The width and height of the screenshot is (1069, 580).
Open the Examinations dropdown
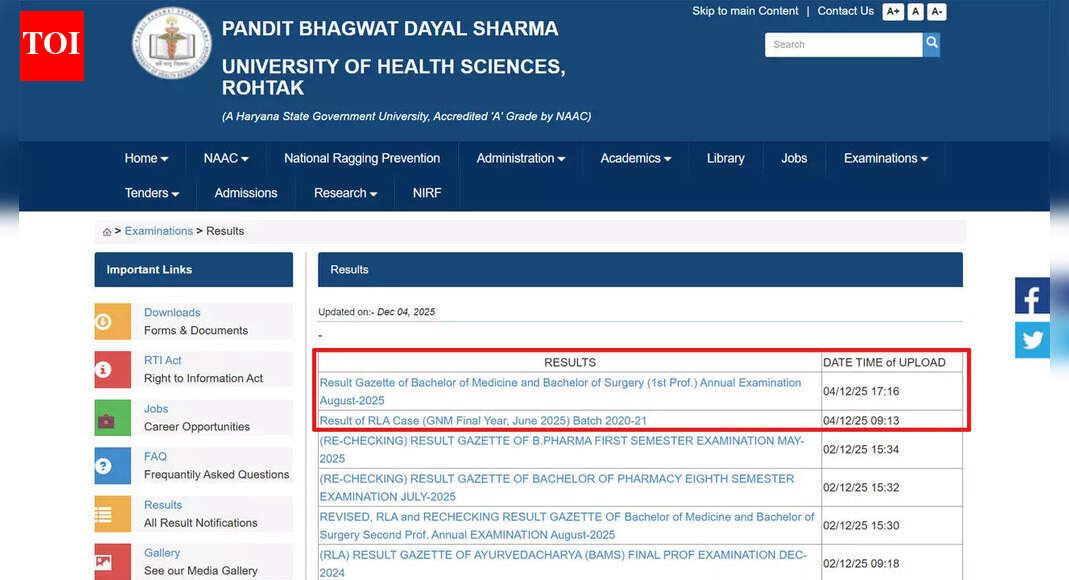pos(884,158)
